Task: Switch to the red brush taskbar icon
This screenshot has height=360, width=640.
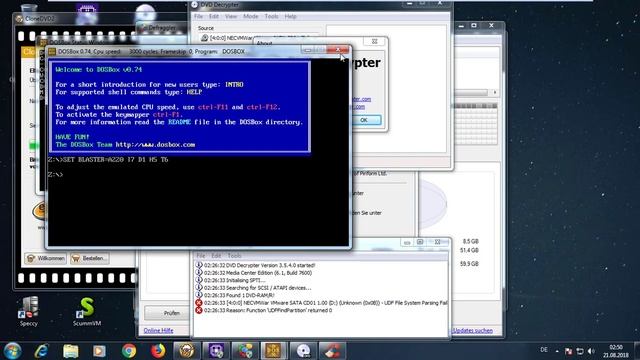Action: tap(332, 351)
